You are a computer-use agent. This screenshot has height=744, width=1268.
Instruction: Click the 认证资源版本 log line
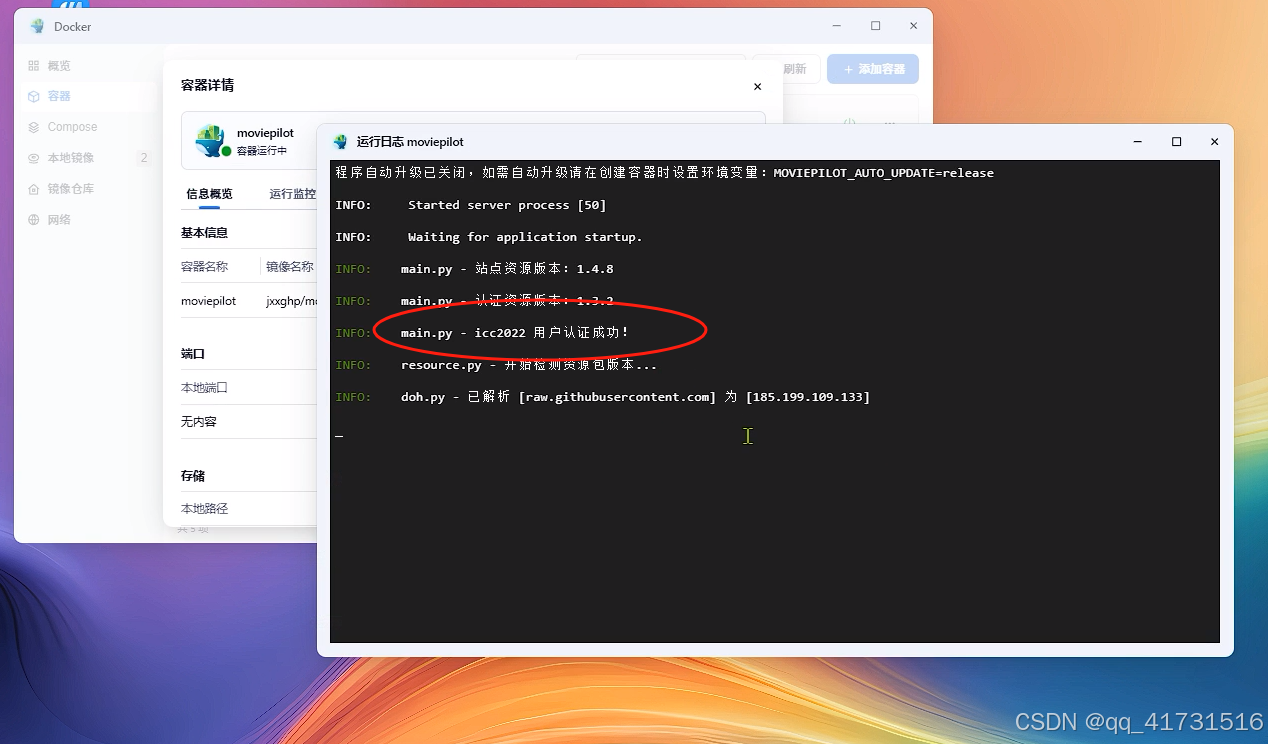pos(475,301)
